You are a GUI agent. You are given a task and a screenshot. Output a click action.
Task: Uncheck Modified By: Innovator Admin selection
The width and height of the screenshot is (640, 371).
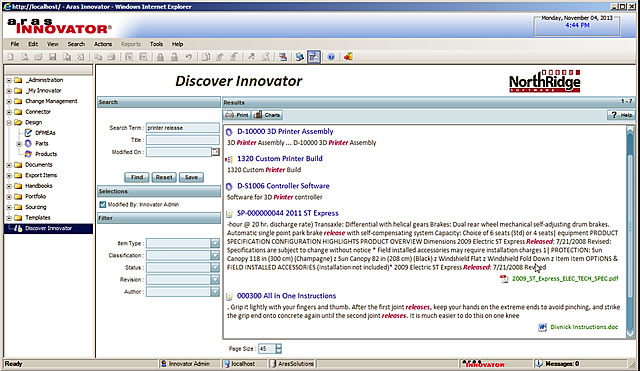click(x=103, y=204)
